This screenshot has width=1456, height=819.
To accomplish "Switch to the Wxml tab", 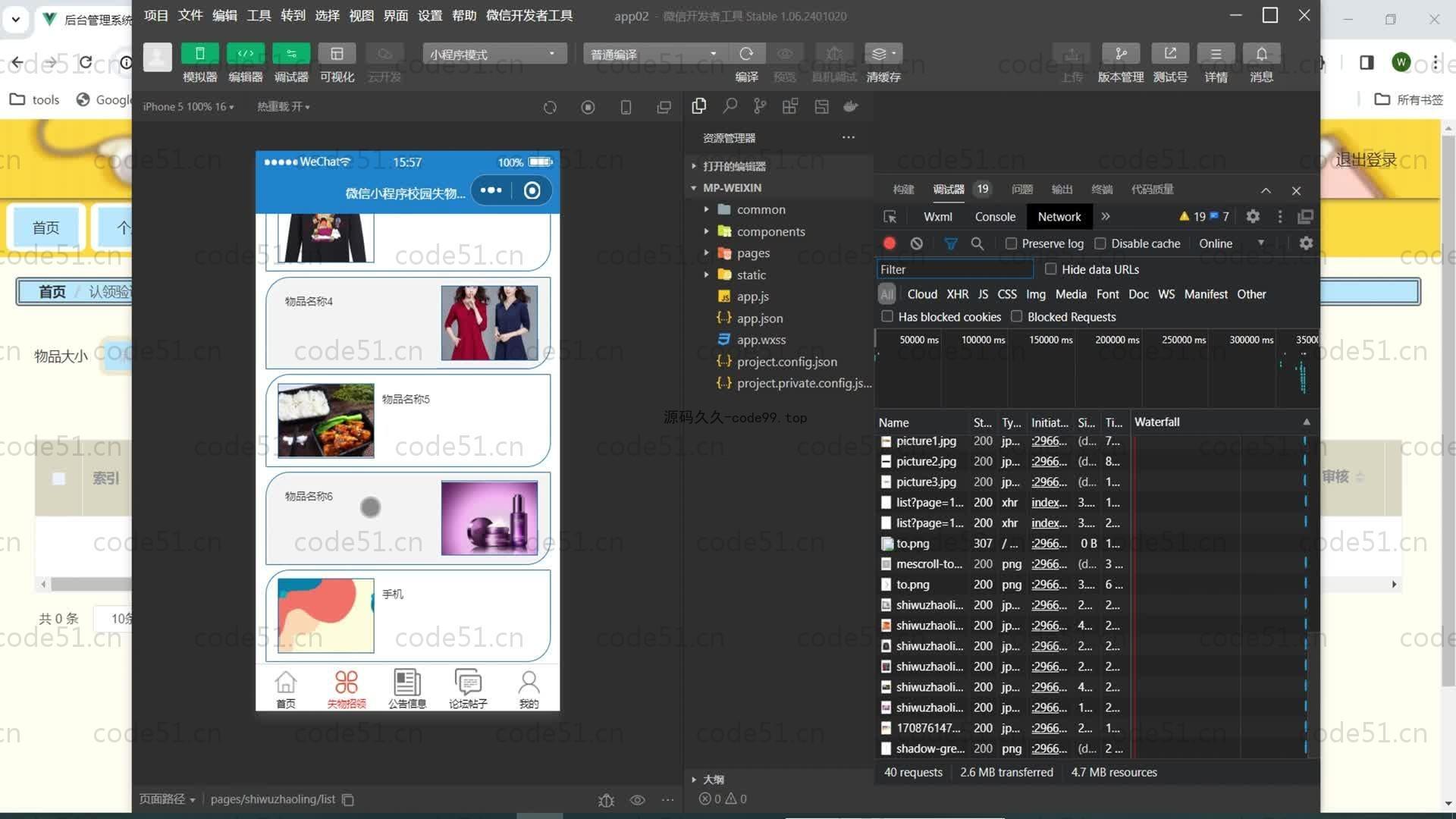I will click(937, 217).
